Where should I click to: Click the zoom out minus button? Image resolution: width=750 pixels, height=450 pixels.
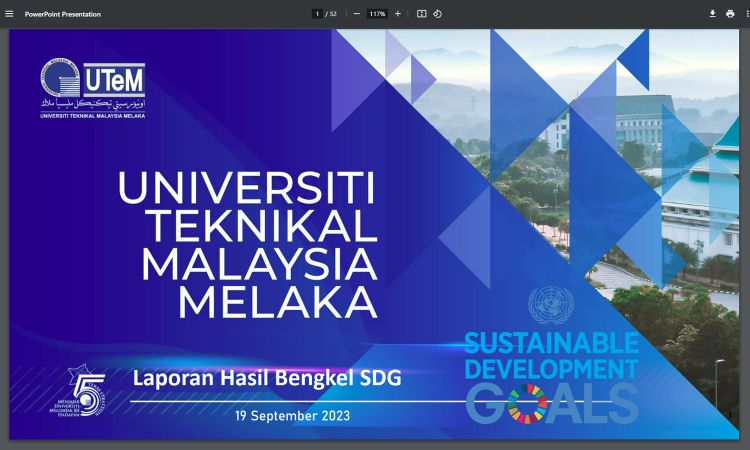coord(357,14)
